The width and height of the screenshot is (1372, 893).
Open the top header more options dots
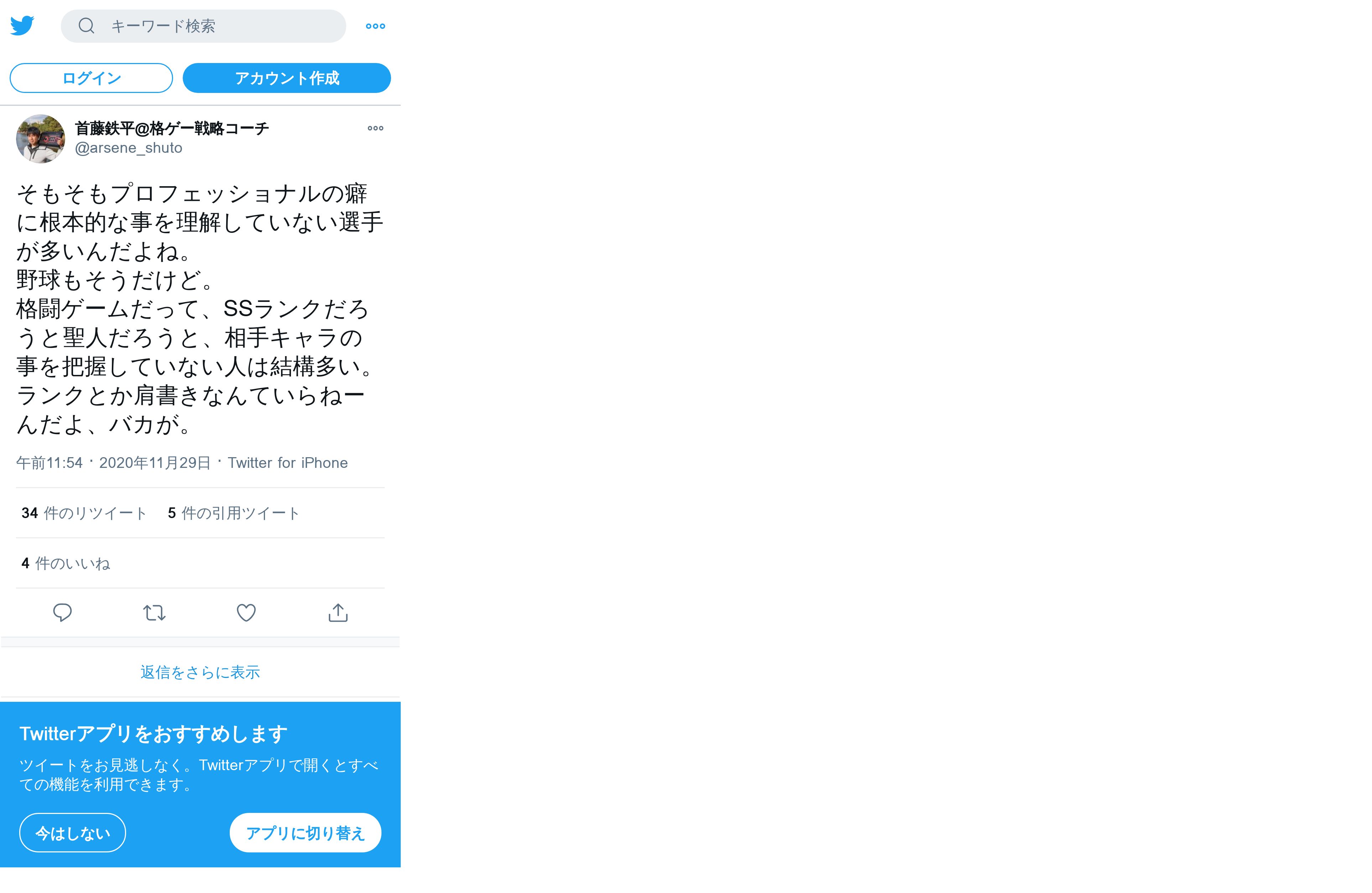pos(375,26)
